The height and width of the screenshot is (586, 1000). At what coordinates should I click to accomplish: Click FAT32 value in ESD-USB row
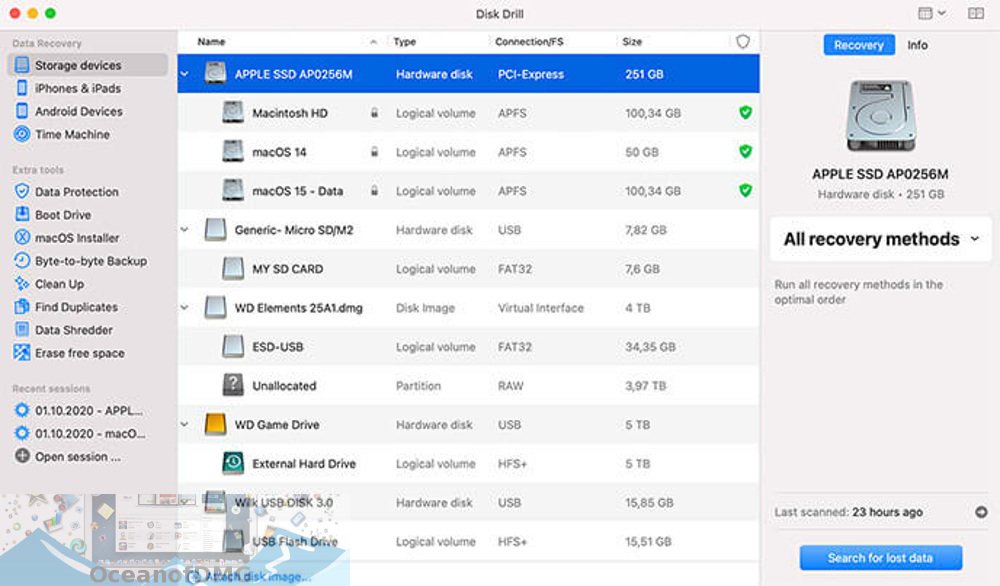(x=515, y=347)
